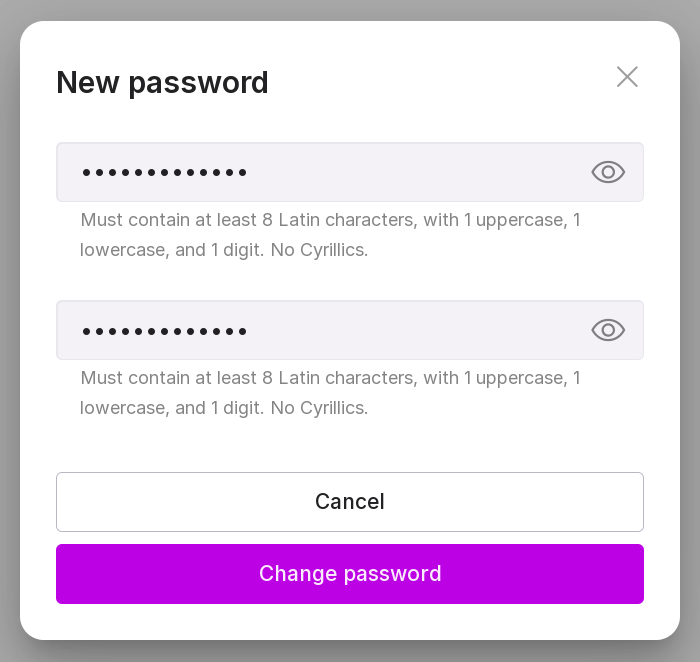
Task: Show the first password field's characters
Action: pyautogui.click(x=608, y=172)
